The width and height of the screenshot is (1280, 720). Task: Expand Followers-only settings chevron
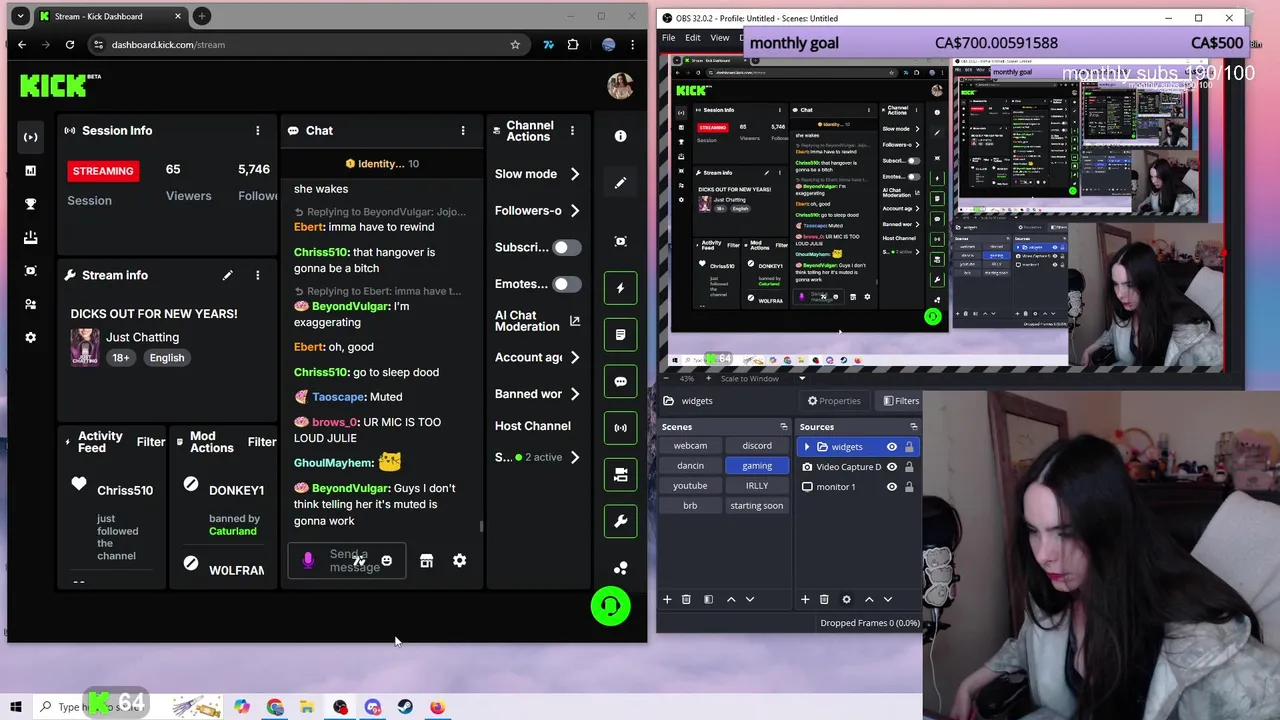(574, 211)
